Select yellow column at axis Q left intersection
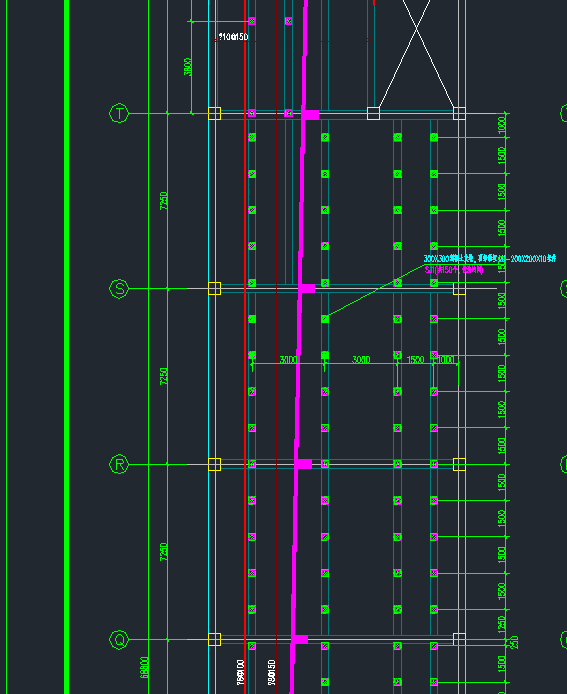The height and width of the screenshot is (694, 567). pos(215,640)
